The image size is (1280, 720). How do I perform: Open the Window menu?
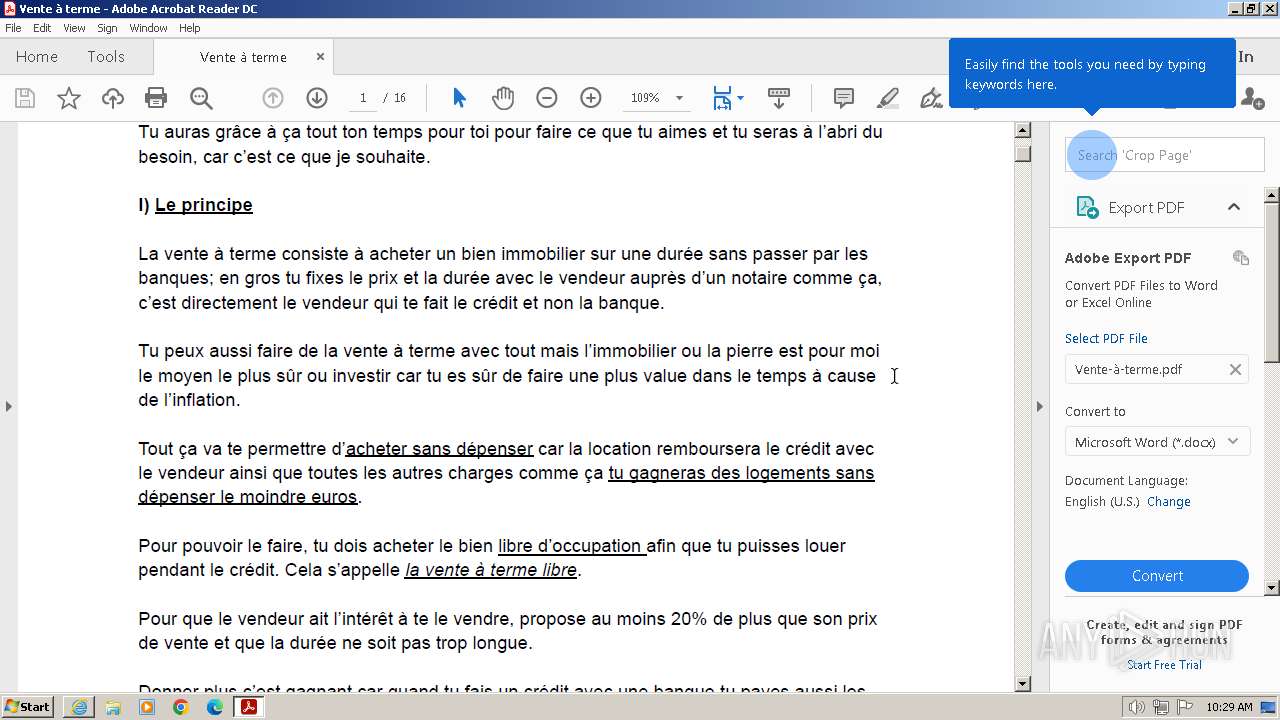pyautogui.click(x=148, y=28)
